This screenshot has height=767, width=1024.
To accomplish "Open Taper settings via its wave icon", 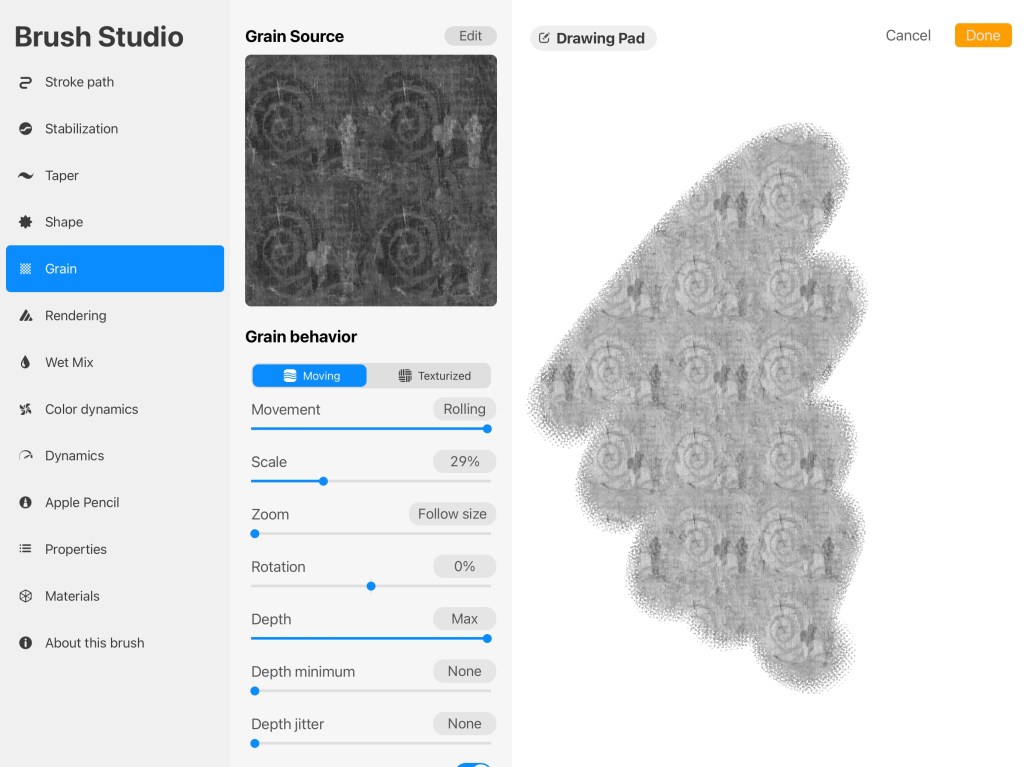I will 25,176.
